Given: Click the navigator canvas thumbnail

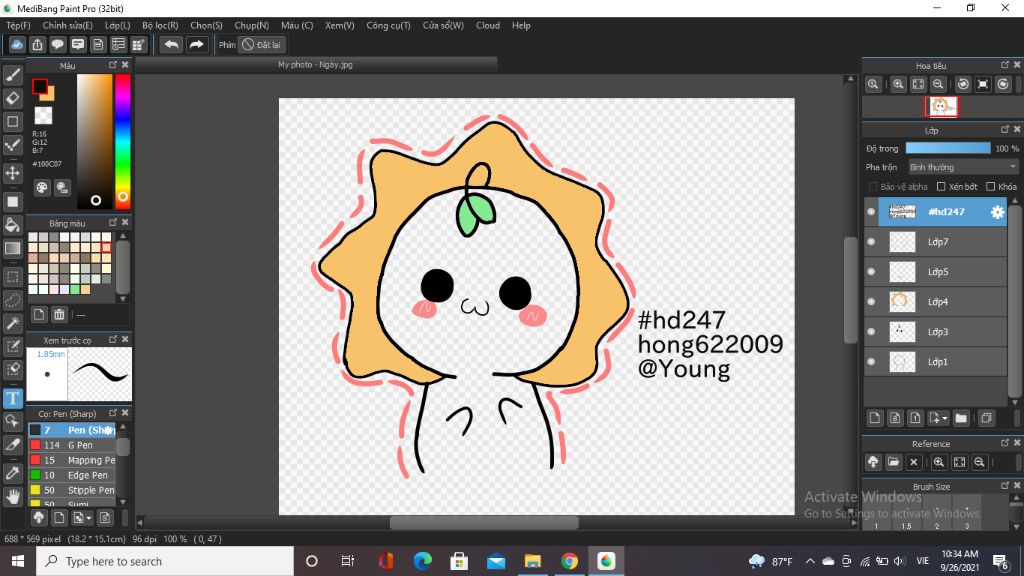Looking at the screenshot, I should [941, 106].
